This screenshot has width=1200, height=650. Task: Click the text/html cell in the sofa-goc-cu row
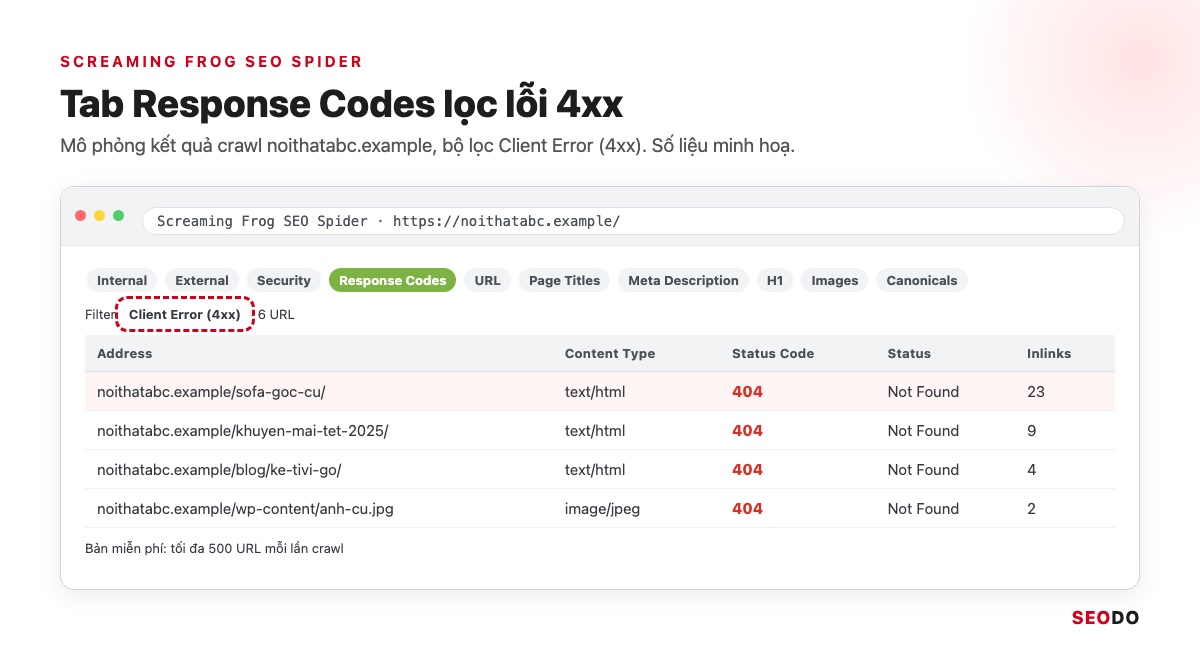coord(595,392)
